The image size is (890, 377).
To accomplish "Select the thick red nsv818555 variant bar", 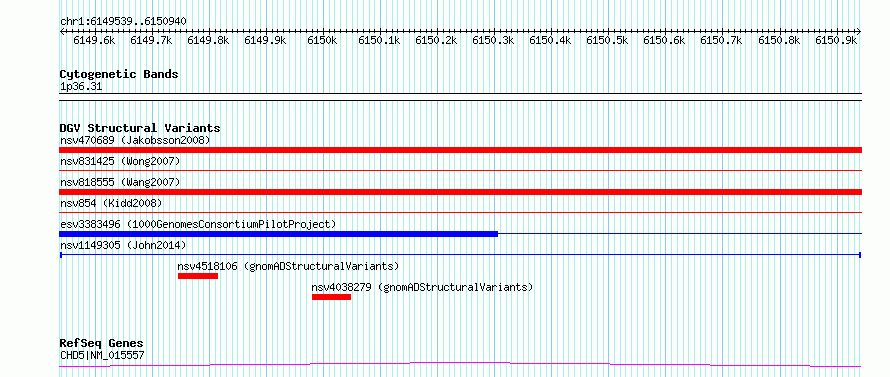I will 460,192.
